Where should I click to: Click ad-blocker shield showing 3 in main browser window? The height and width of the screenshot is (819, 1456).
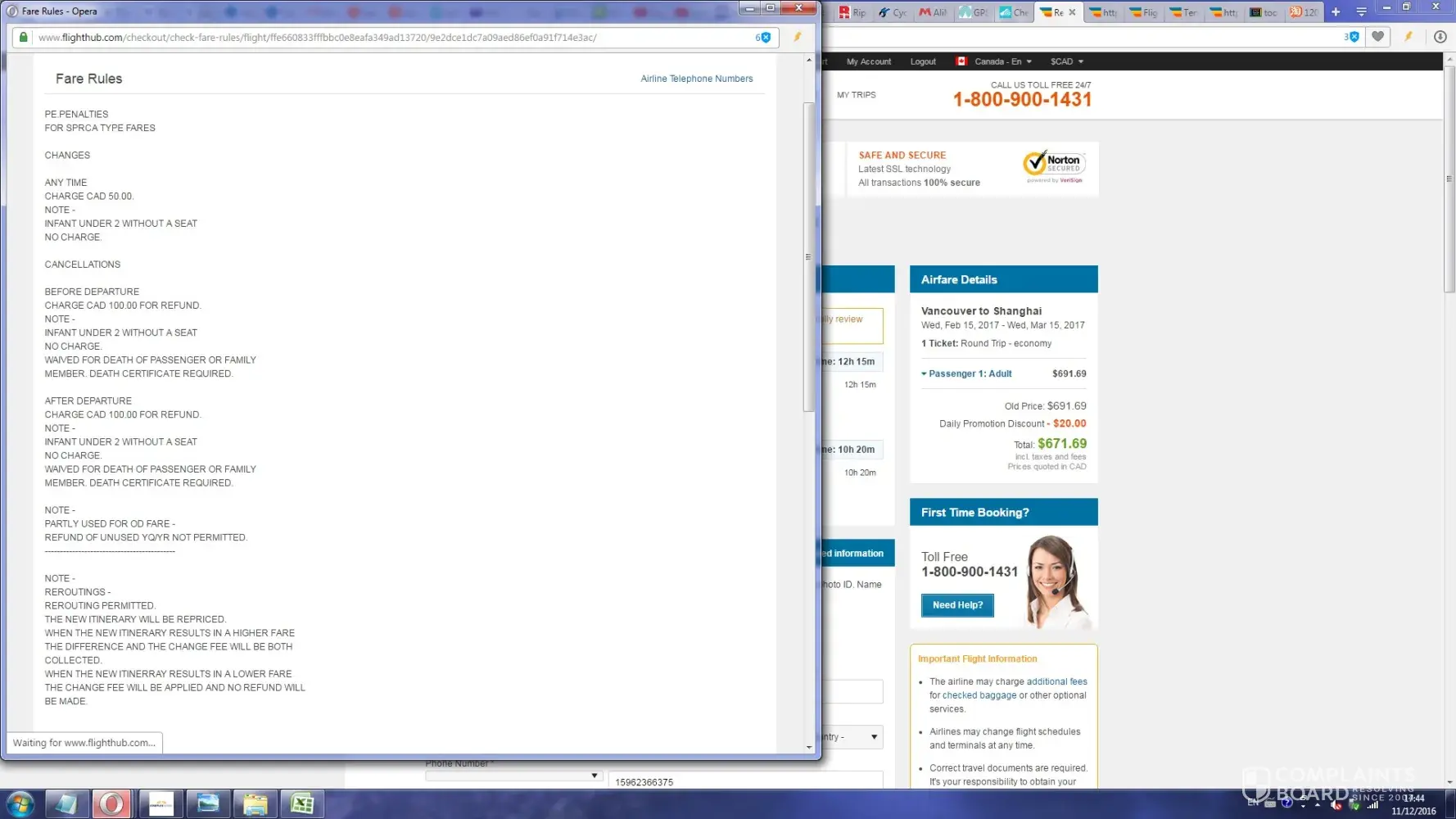1351,37
